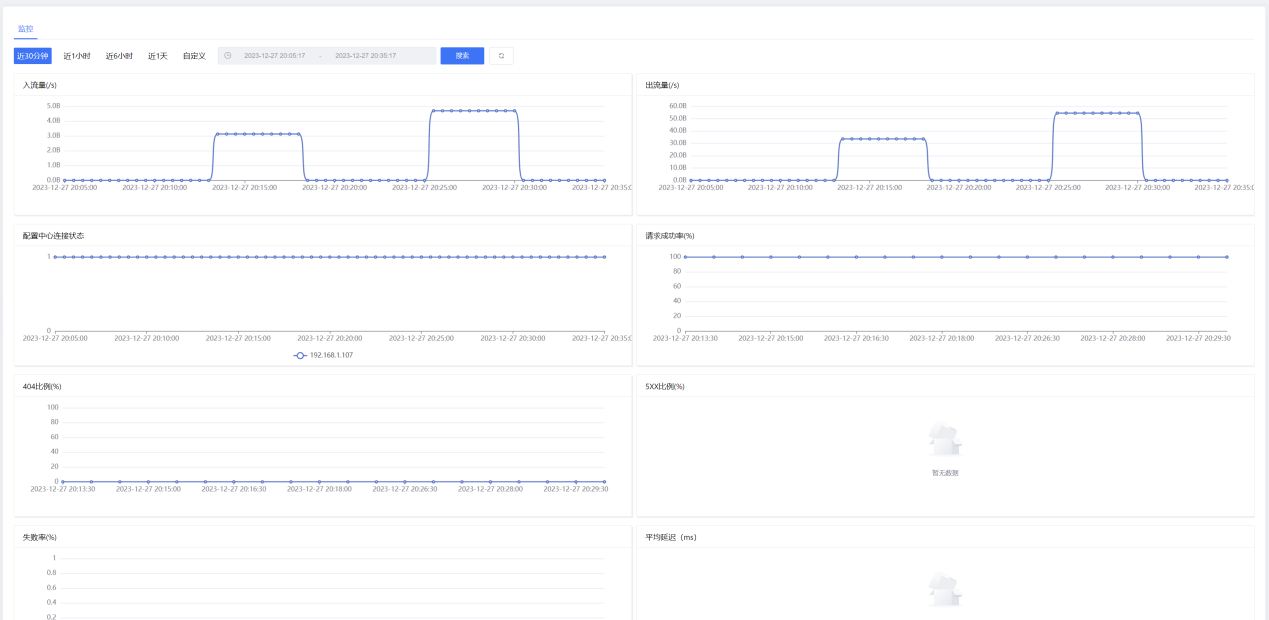The width and height of the screenshot is (1269, 620).
Task: Click the 50.0B axis label in 出流量 chart
Action: (678, 118)
